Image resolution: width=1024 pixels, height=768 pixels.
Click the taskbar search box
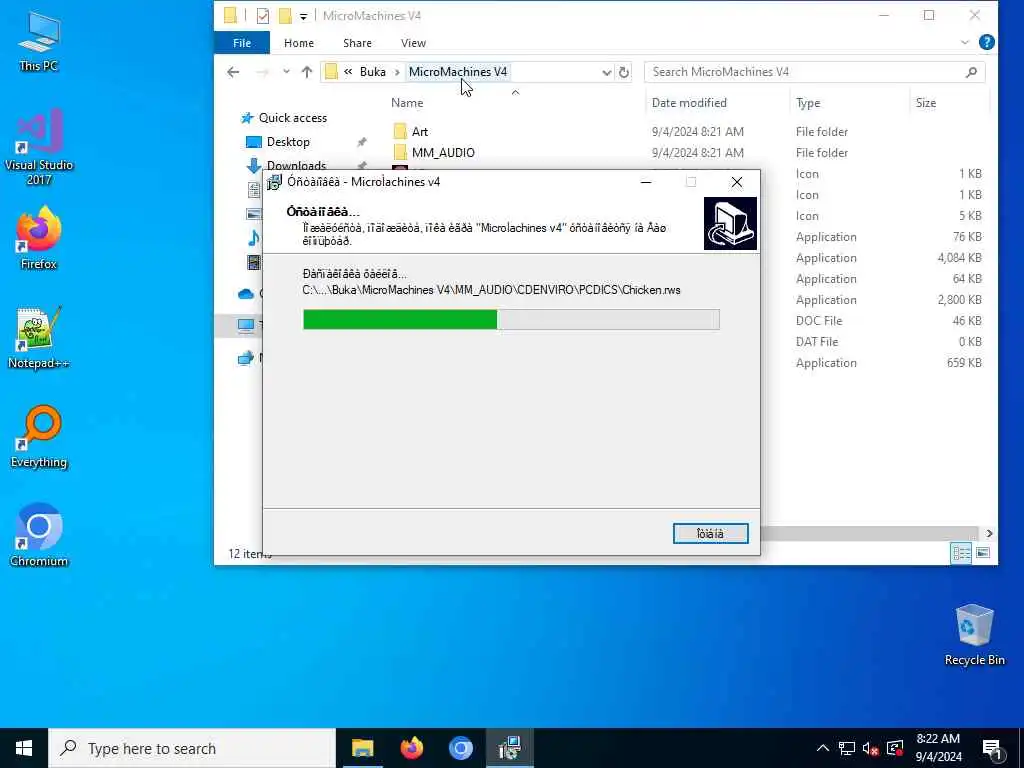(192, 748)
